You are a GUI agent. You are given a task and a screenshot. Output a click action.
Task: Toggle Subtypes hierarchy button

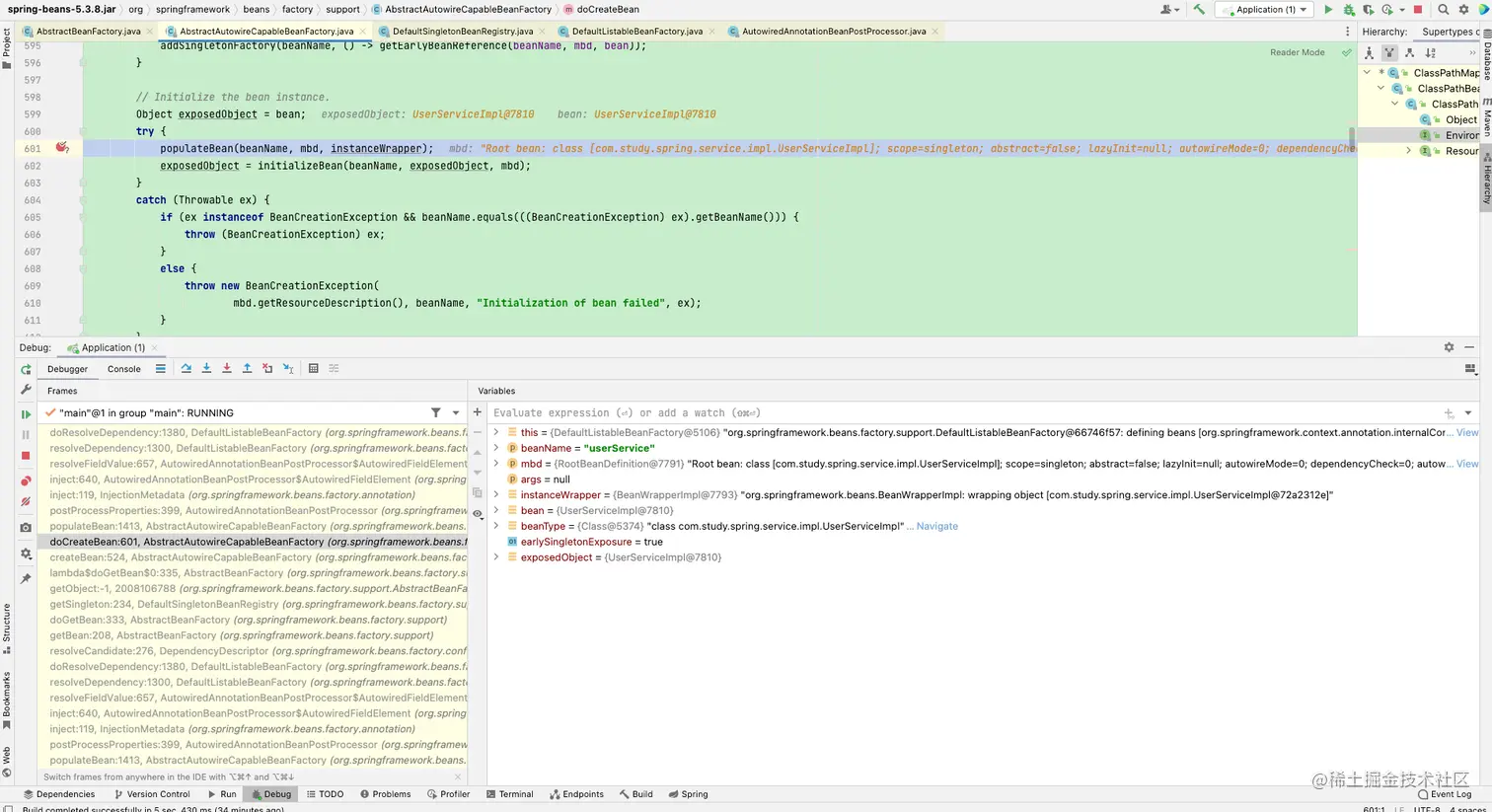coord(1409,53)
